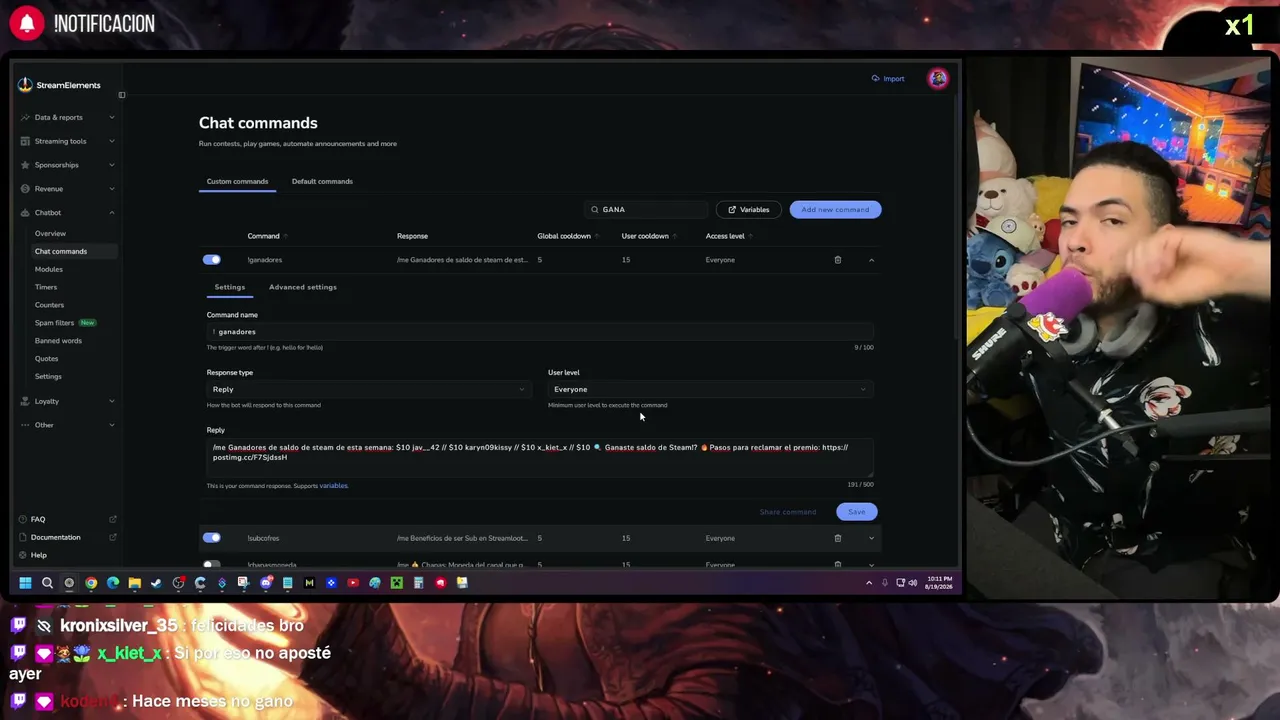Image resolution: width=1280 pixels, height=720 pixels.
Task: Expand the Data & reports menu
Action: click(68, 117)
